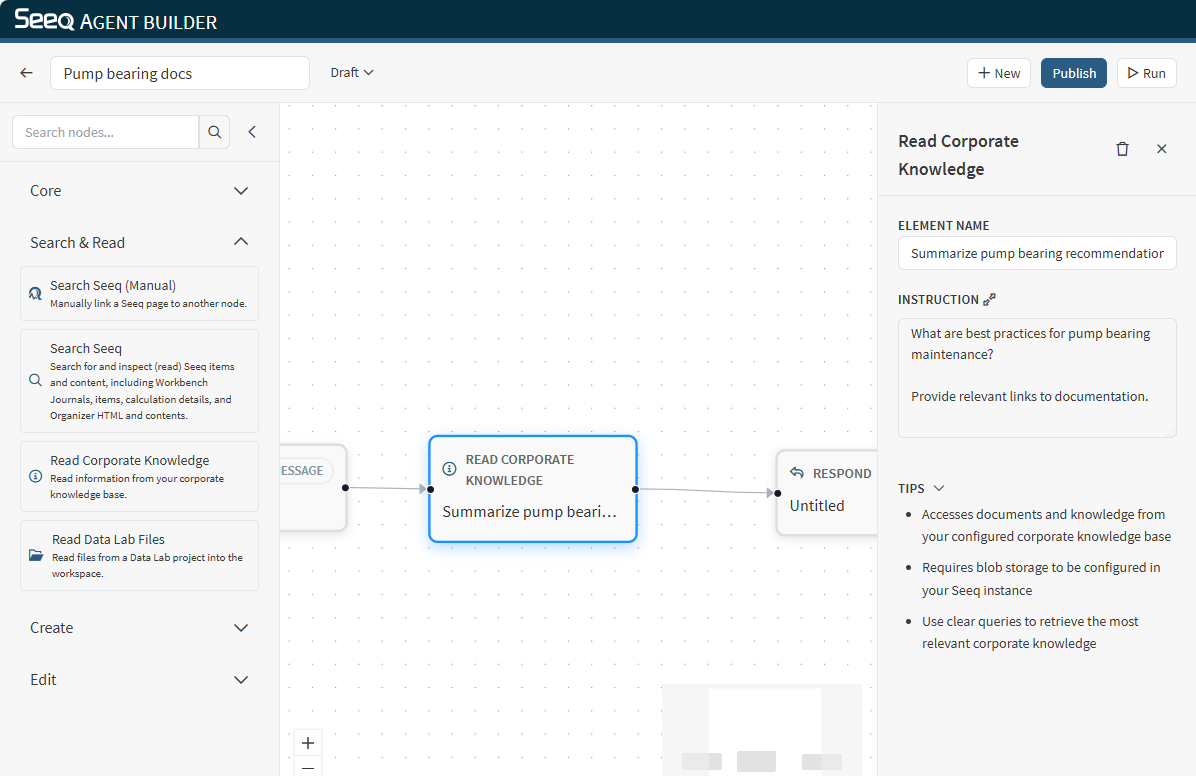Viewport: 1196px width, 776px height.
Task: Click the New button
Action: coord(998,73)
